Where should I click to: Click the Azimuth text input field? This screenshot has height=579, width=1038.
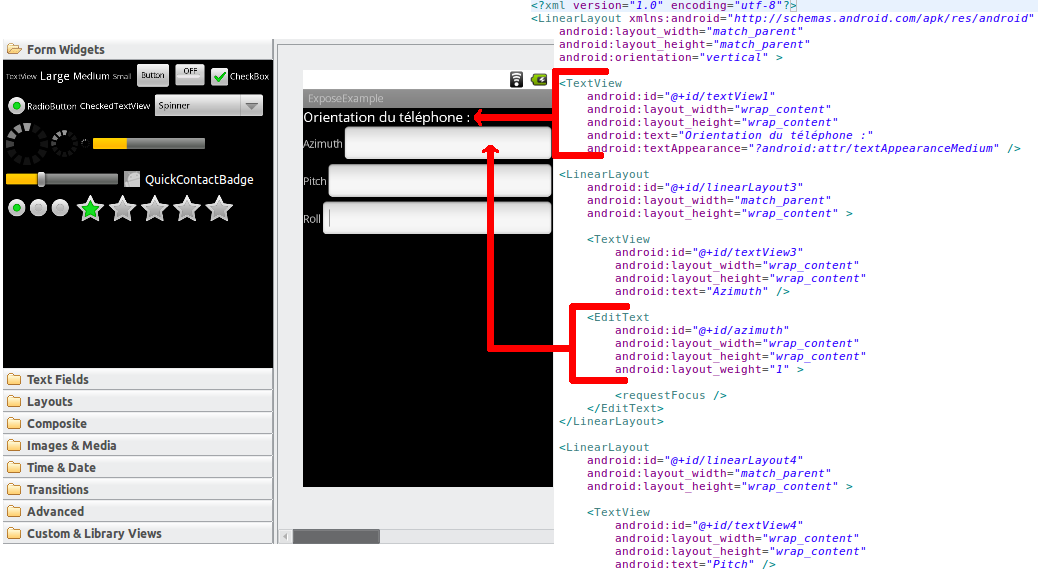pos(447,144)
